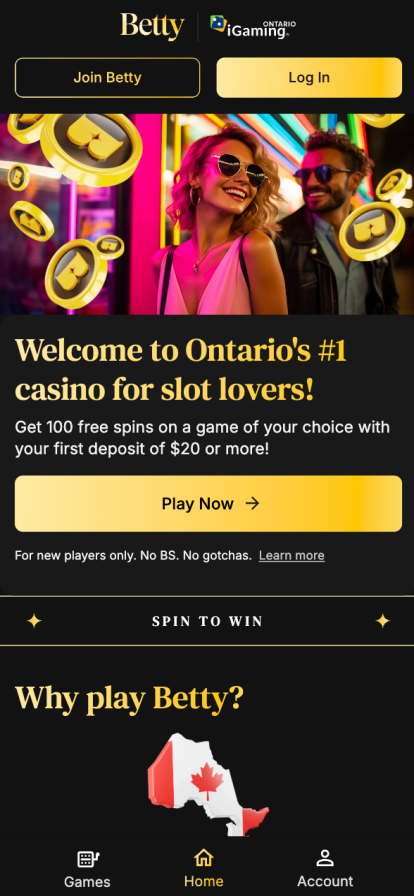
Task: Select the Home tab label
Action: [204, 881]
